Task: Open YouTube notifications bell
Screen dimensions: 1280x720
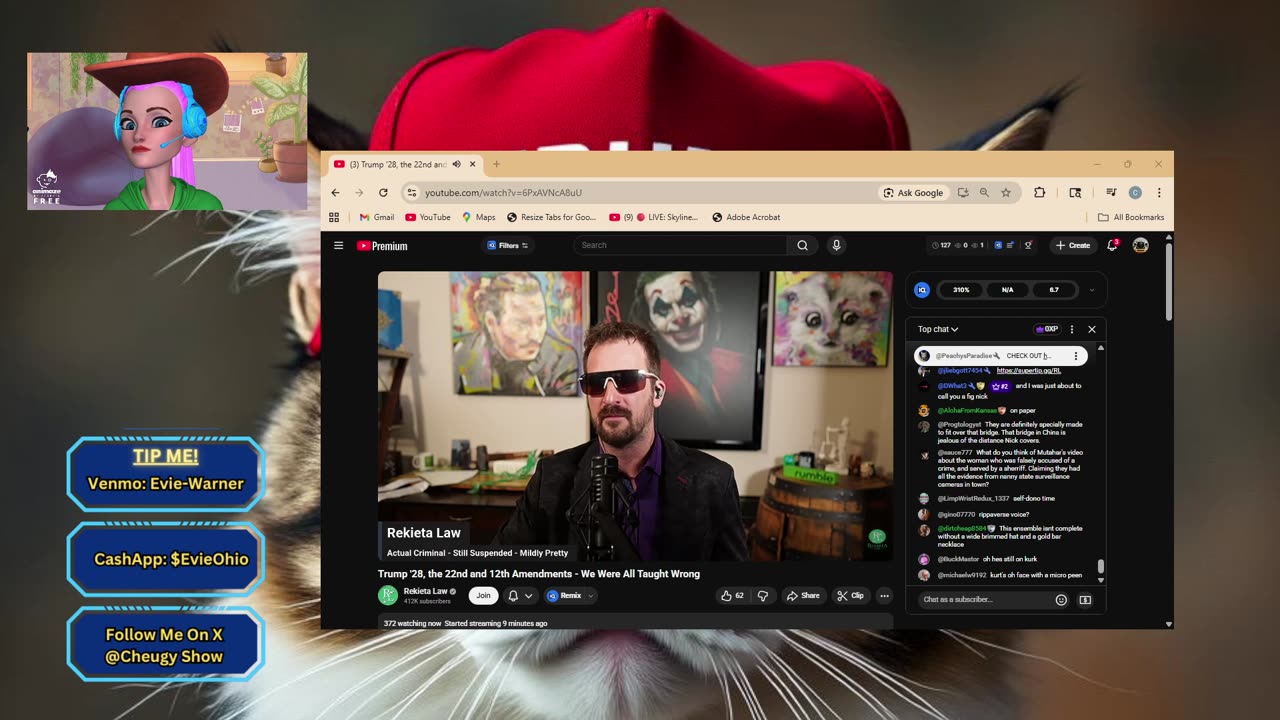Action: [x=1112, y=245]
